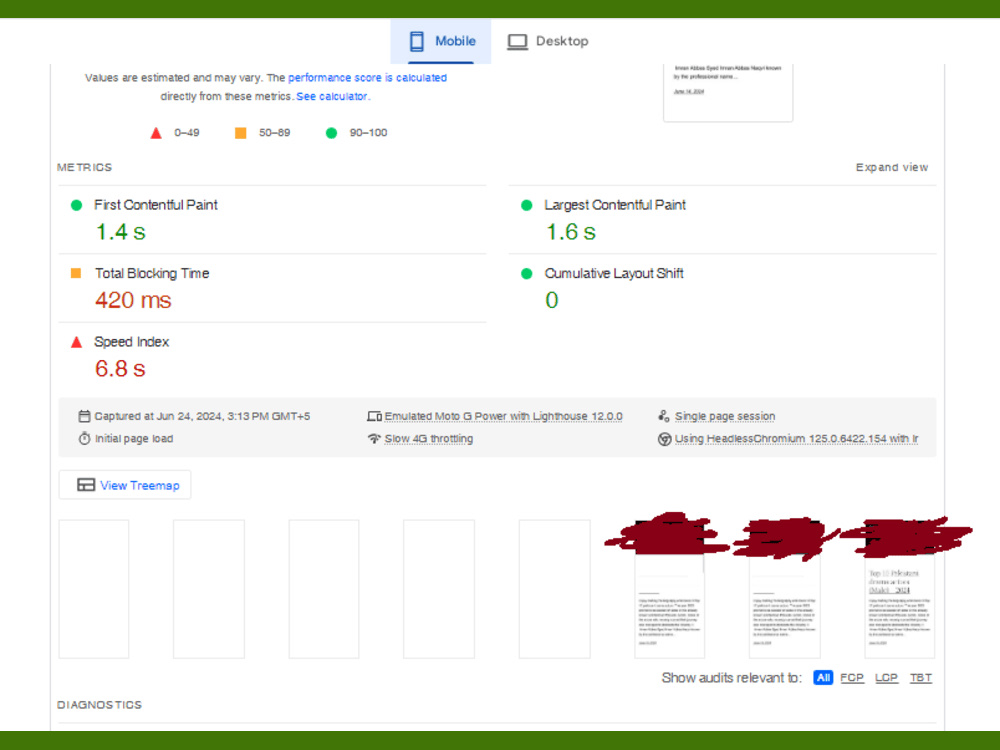The width and height of the screenshot is (1000, 750).
Task: Open the first blank filmstrip frame
Action: point(94,589)
